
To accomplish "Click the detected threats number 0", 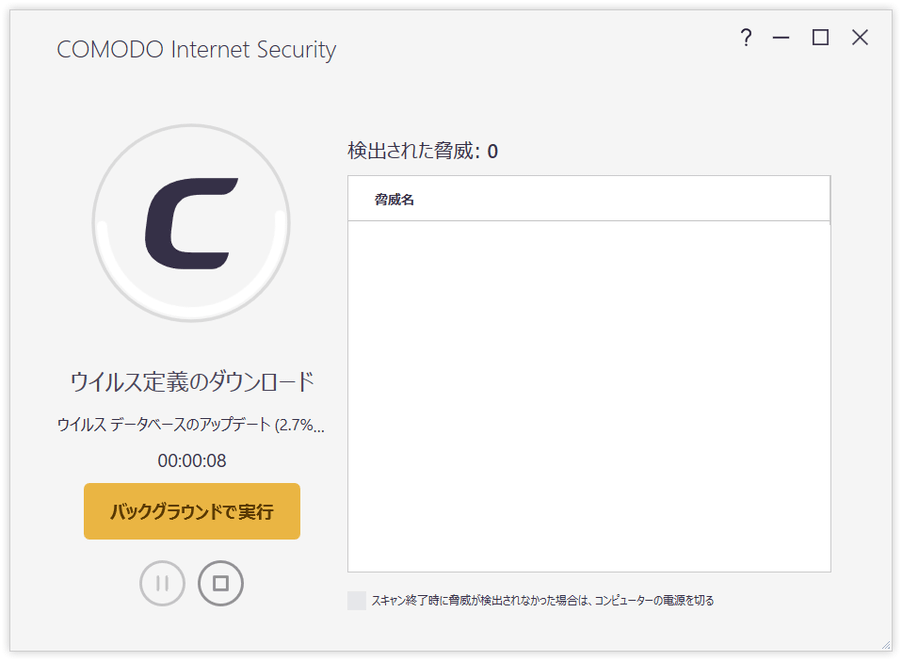I will tap(492, 151).
